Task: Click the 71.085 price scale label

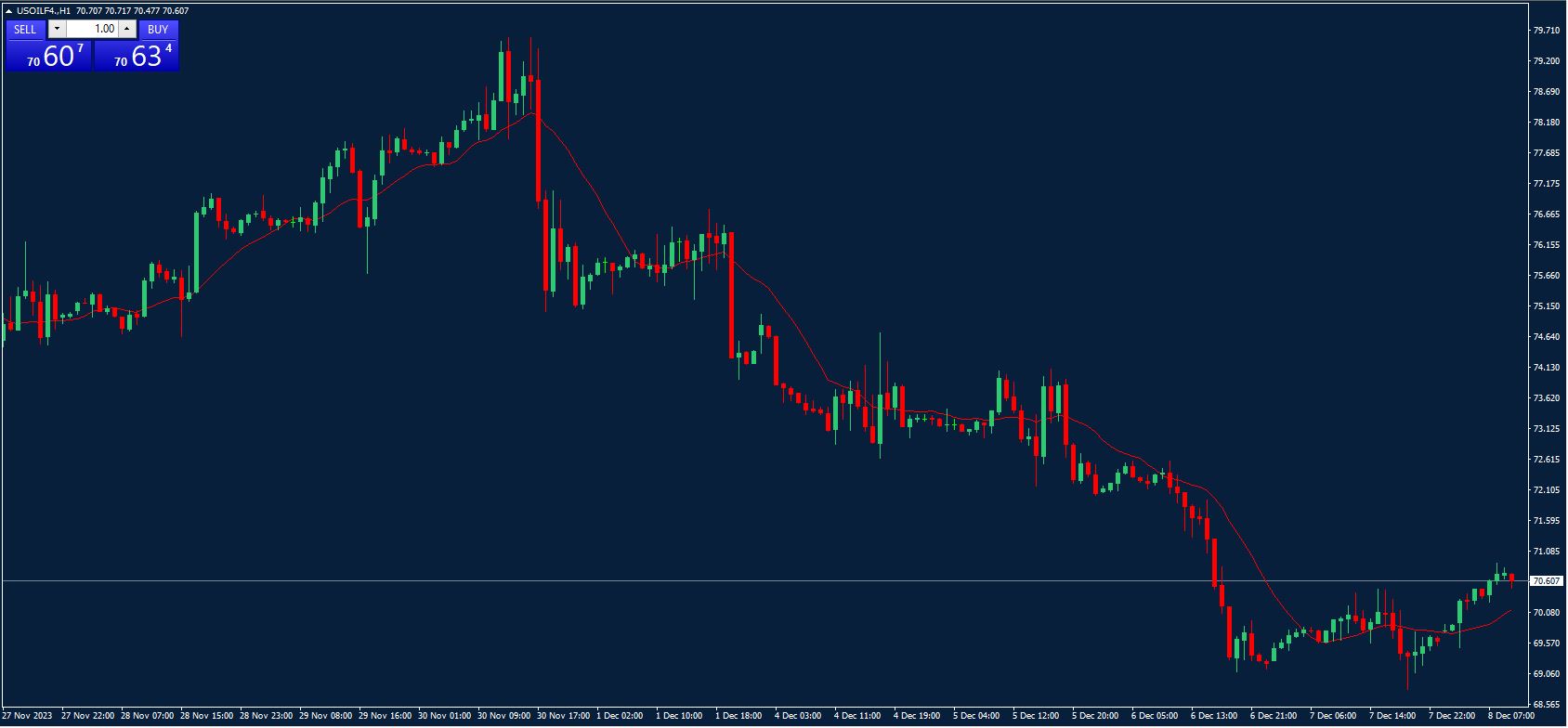Action: tap(1547, 552)
